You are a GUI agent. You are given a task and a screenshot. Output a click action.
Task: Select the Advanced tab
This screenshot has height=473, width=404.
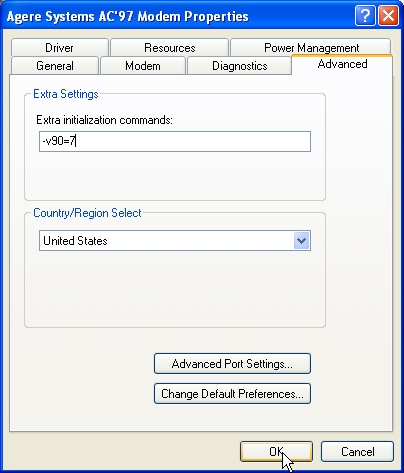click(342, 64)
